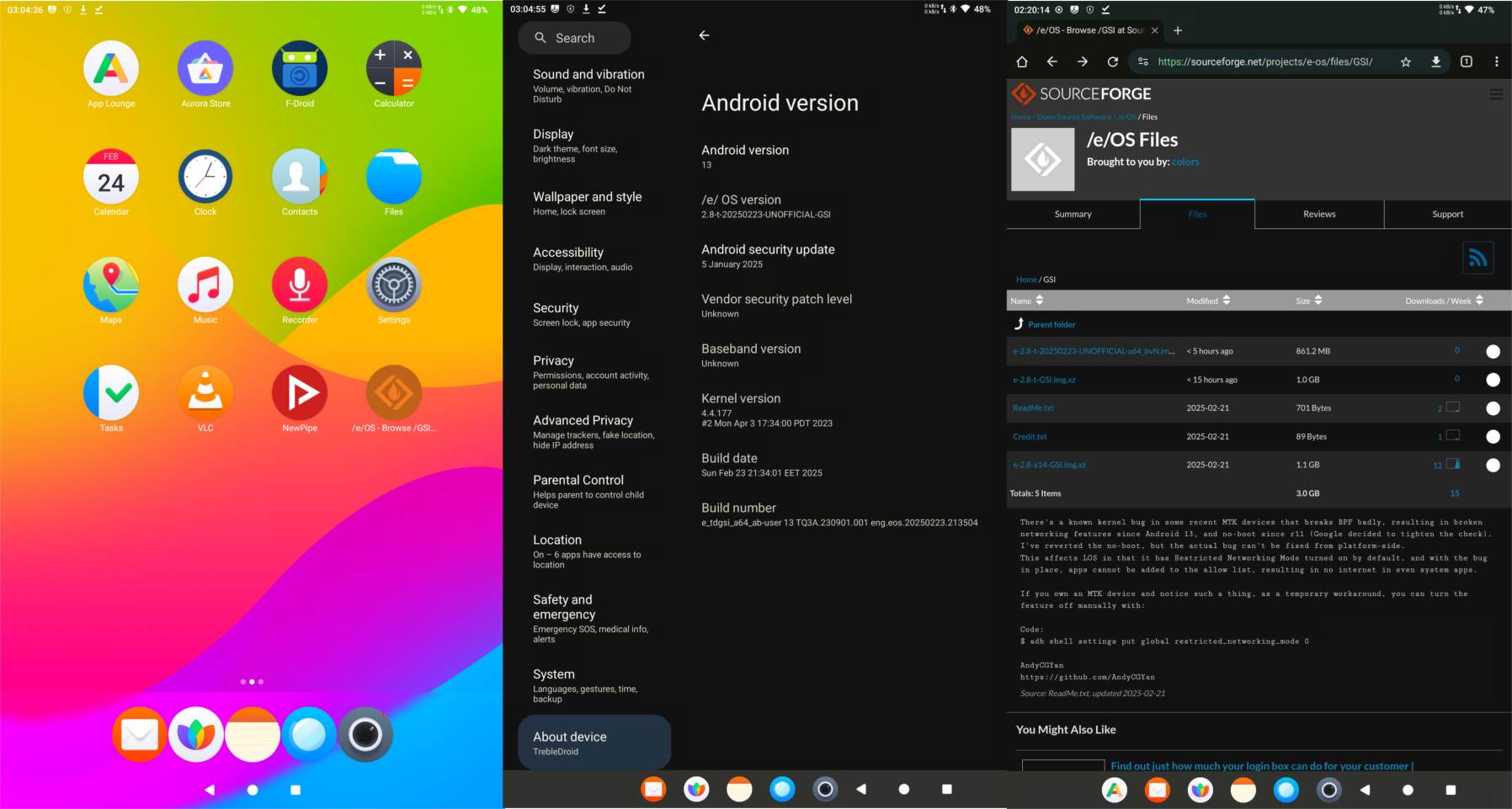Viewport: 1512px width, 809px height.
Task: Select About device in settings list
Action: pyautogui.click(x=594, y=742)
